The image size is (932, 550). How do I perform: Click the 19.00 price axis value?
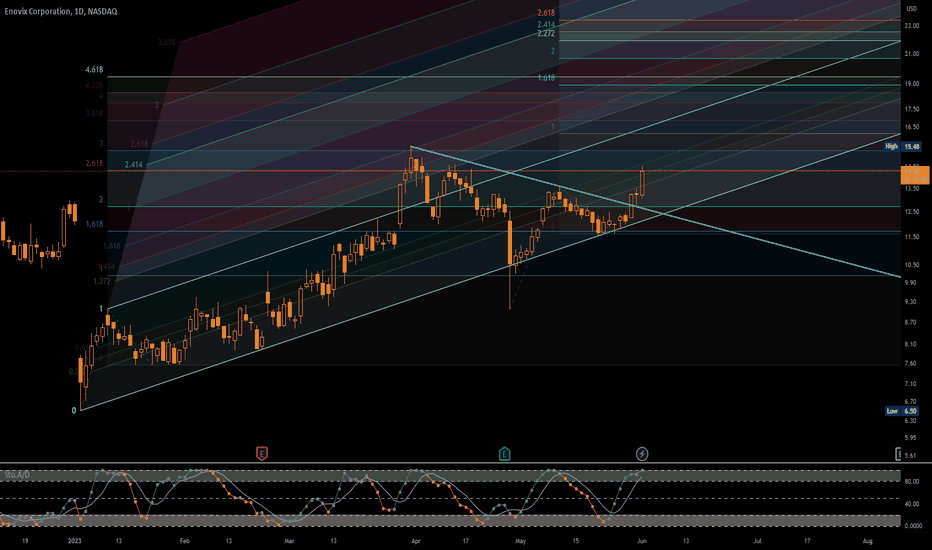click(912, 84)
